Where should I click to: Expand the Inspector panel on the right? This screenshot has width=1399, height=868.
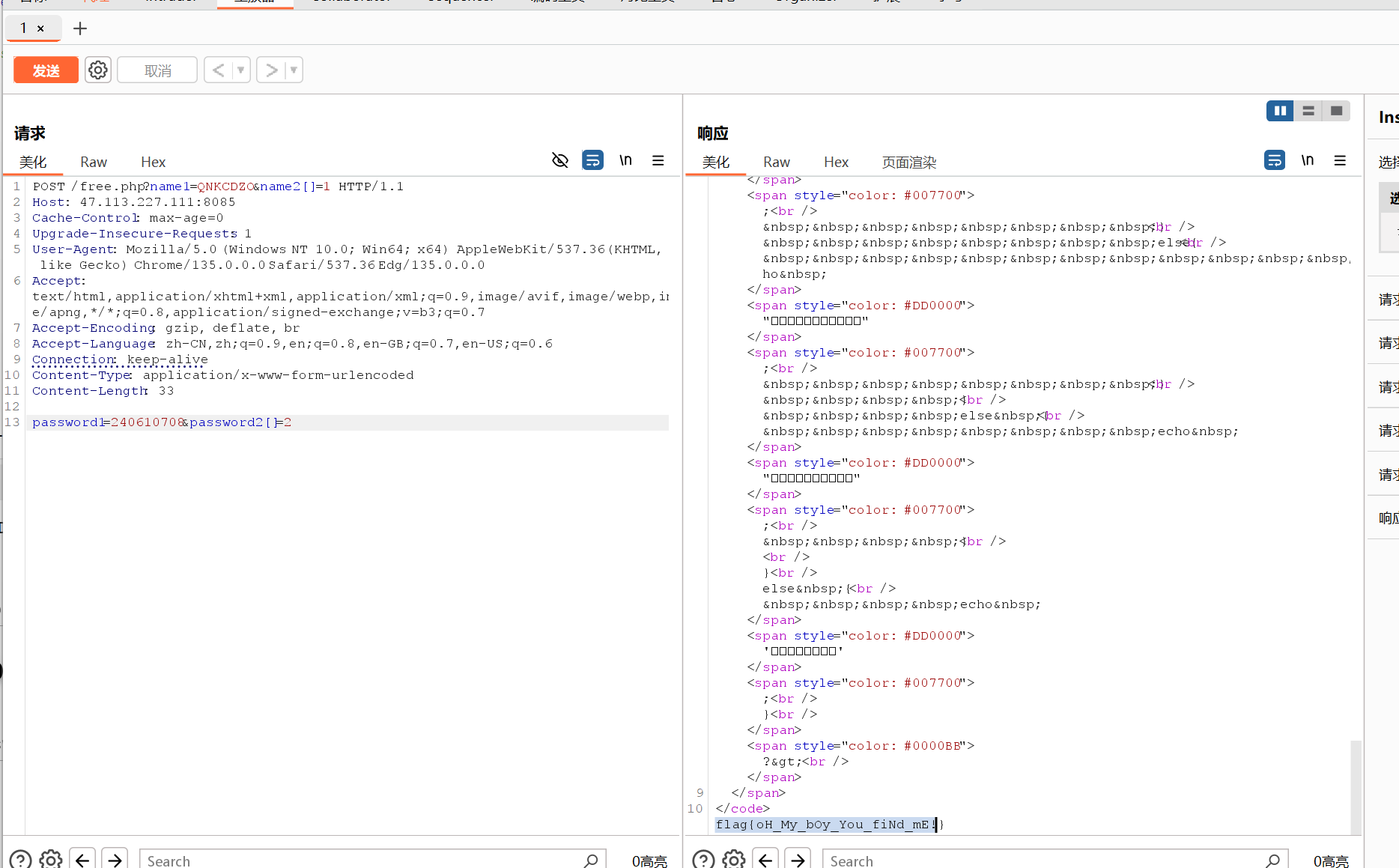point(1386,116)
